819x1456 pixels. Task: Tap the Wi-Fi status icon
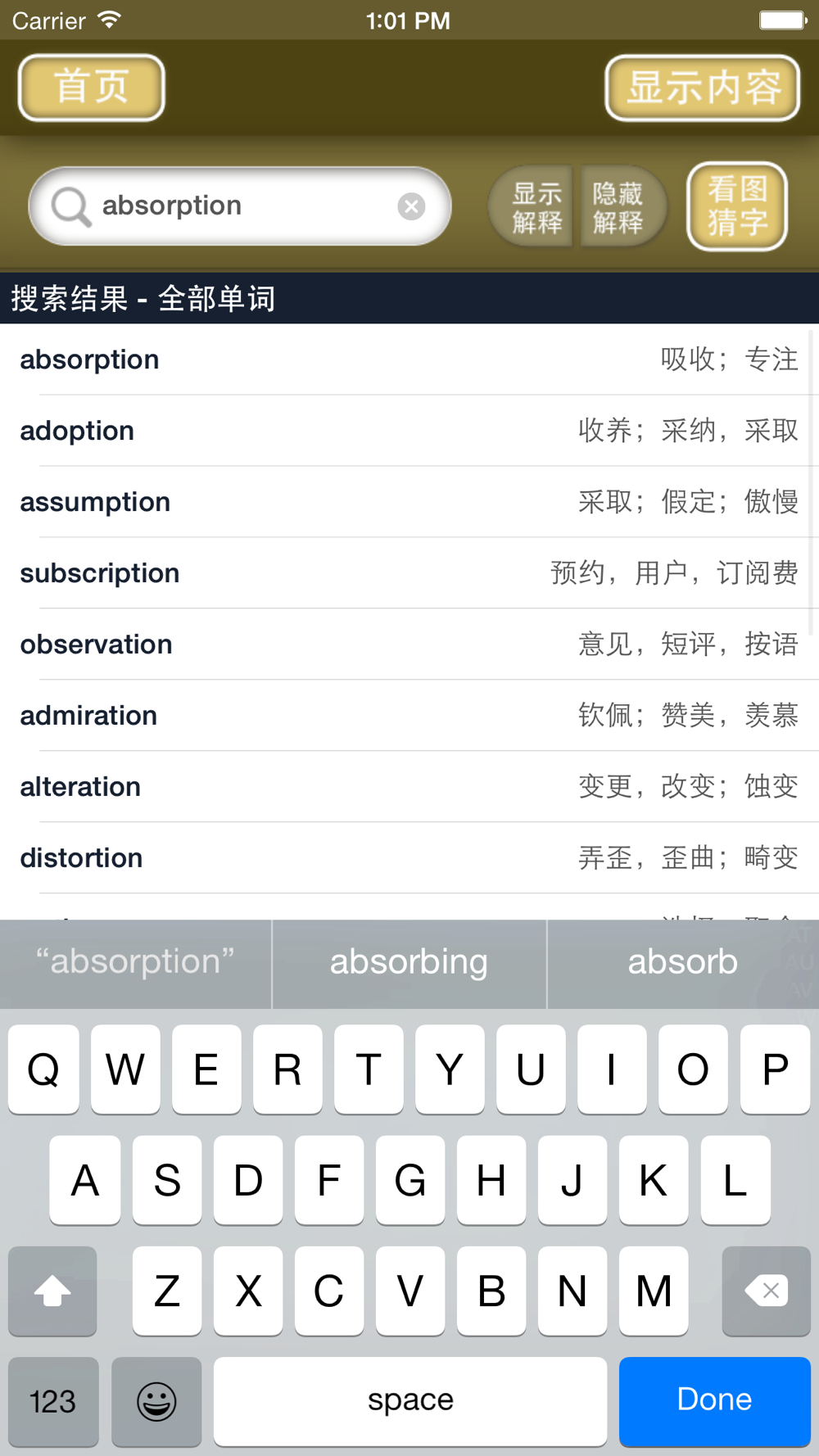[109, 20]
